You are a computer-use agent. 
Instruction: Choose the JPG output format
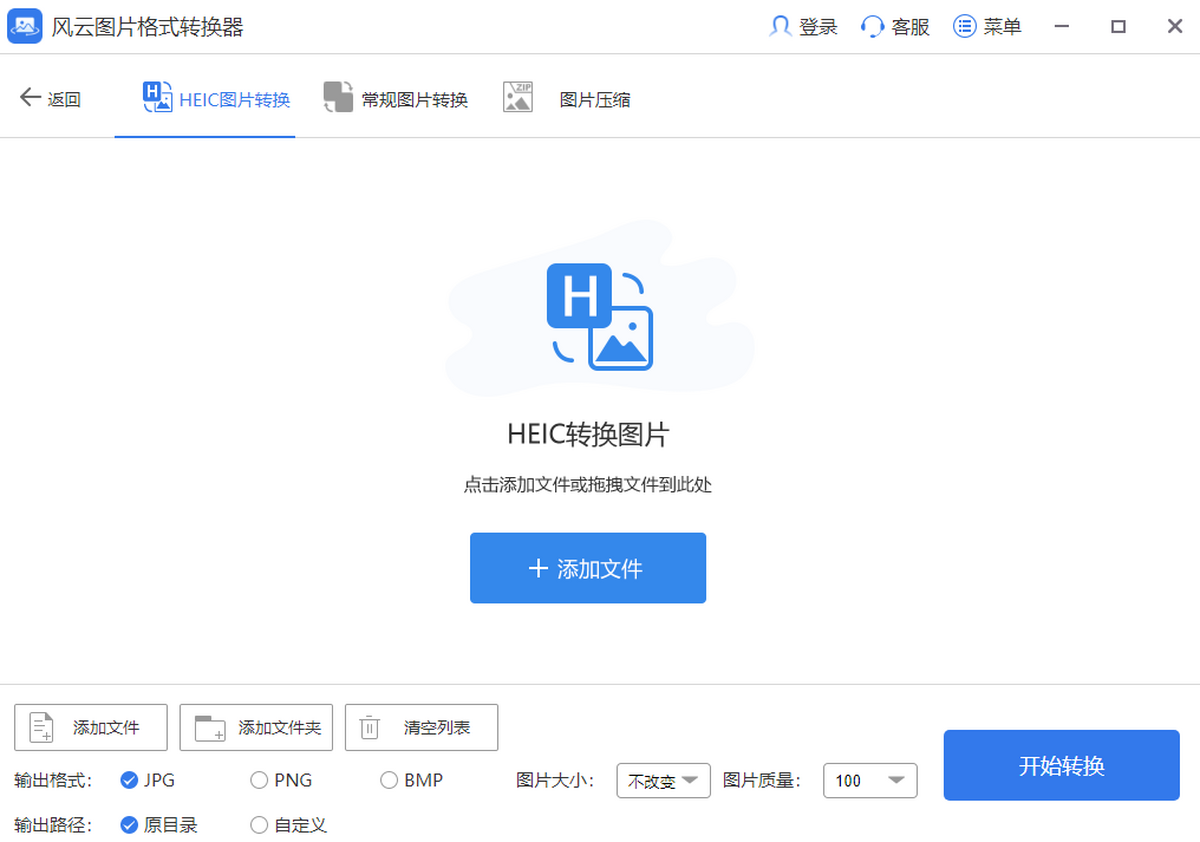(x=129, y=780)
